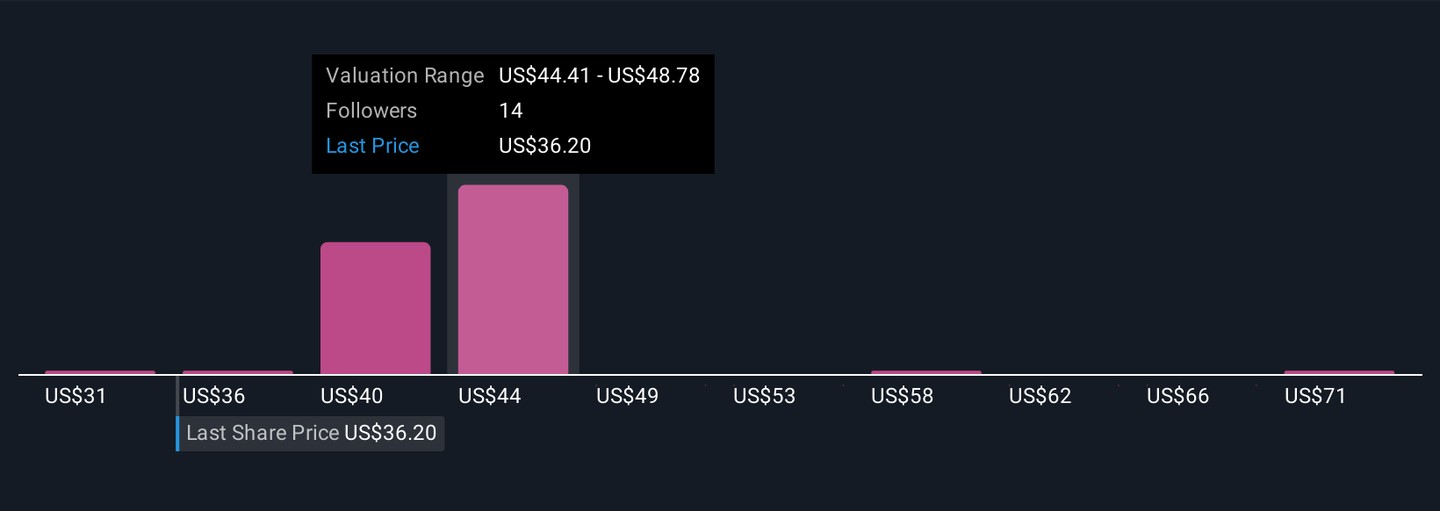Screen dimensions: 1440x511
Task: Click the US$31 axis label
Action: pos(76,396)
